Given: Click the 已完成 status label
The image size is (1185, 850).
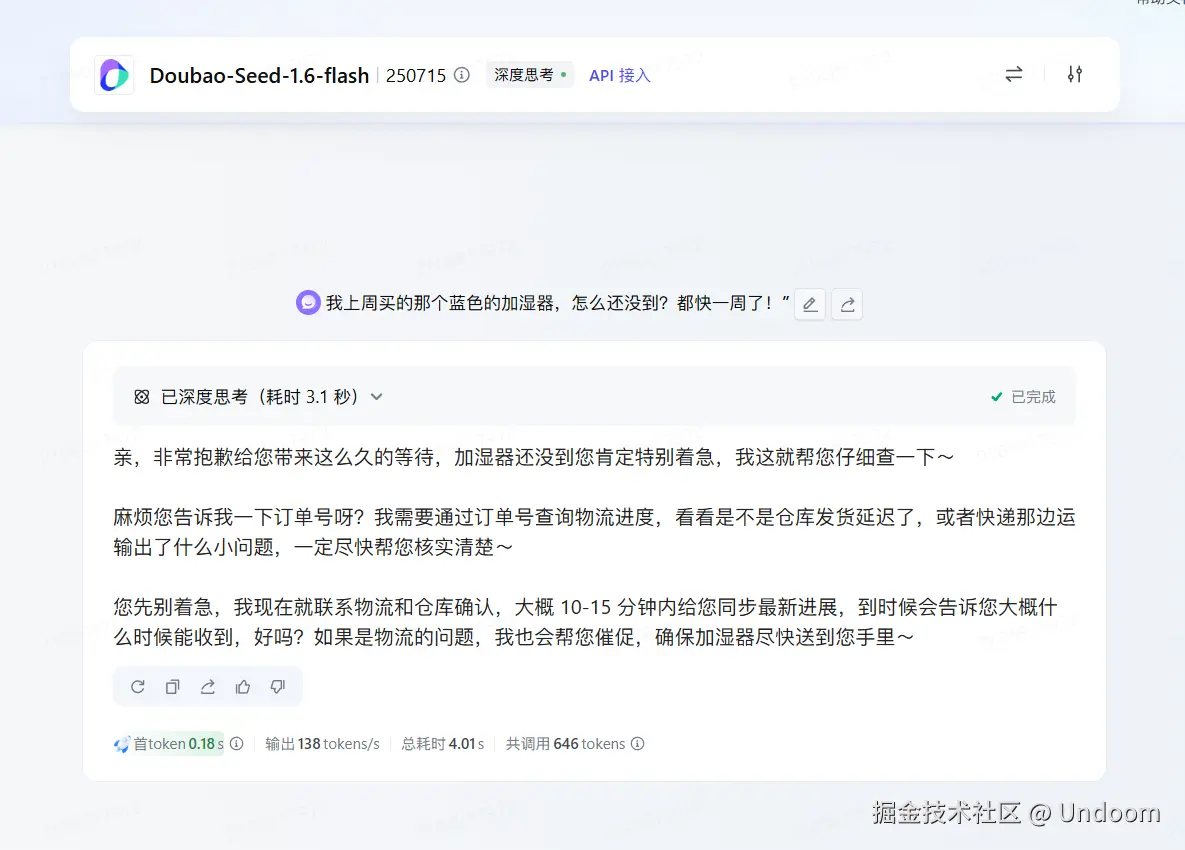Looking at the screenshot, I should (x=1023, y=397).
